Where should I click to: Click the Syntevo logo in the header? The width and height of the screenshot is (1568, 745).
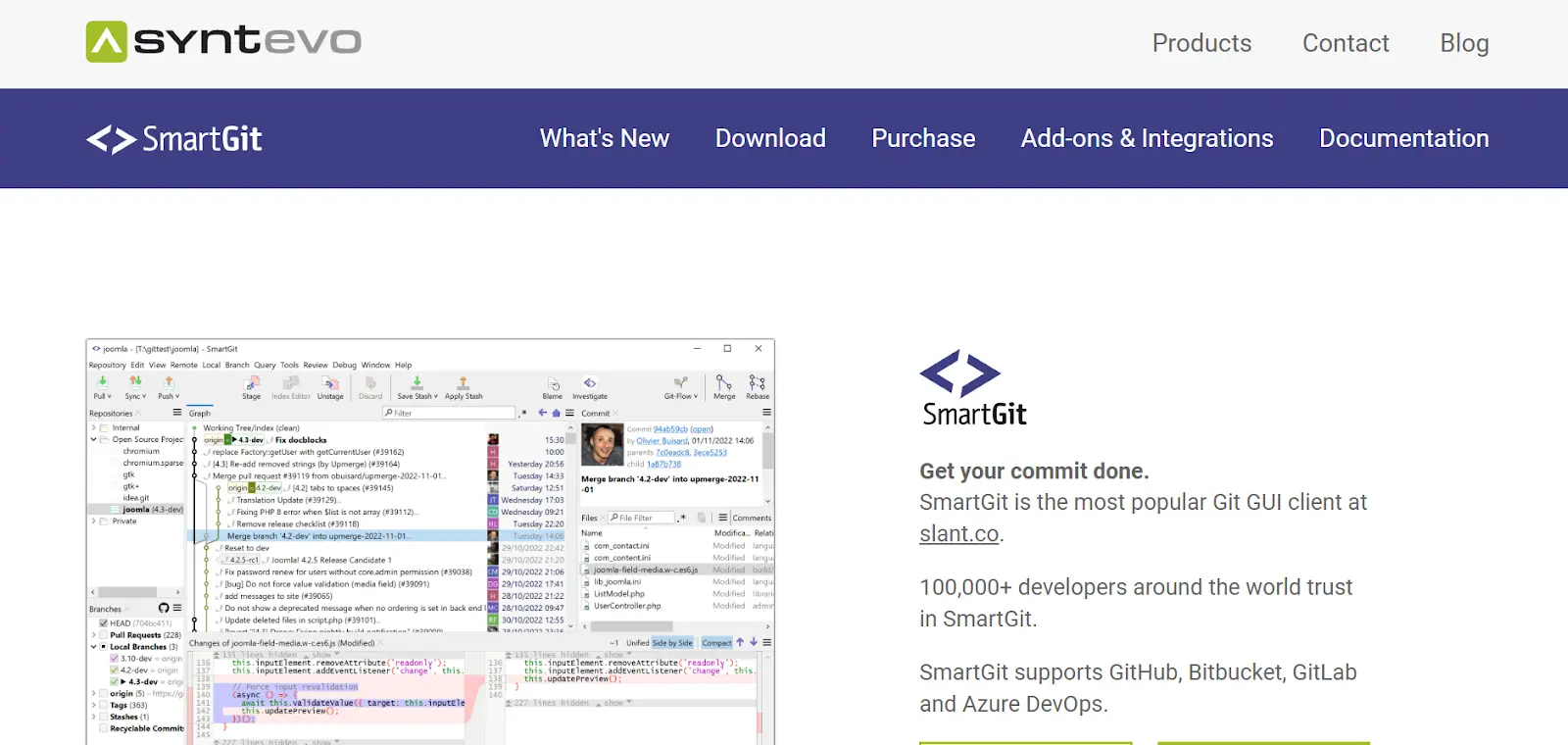[223, 41]
